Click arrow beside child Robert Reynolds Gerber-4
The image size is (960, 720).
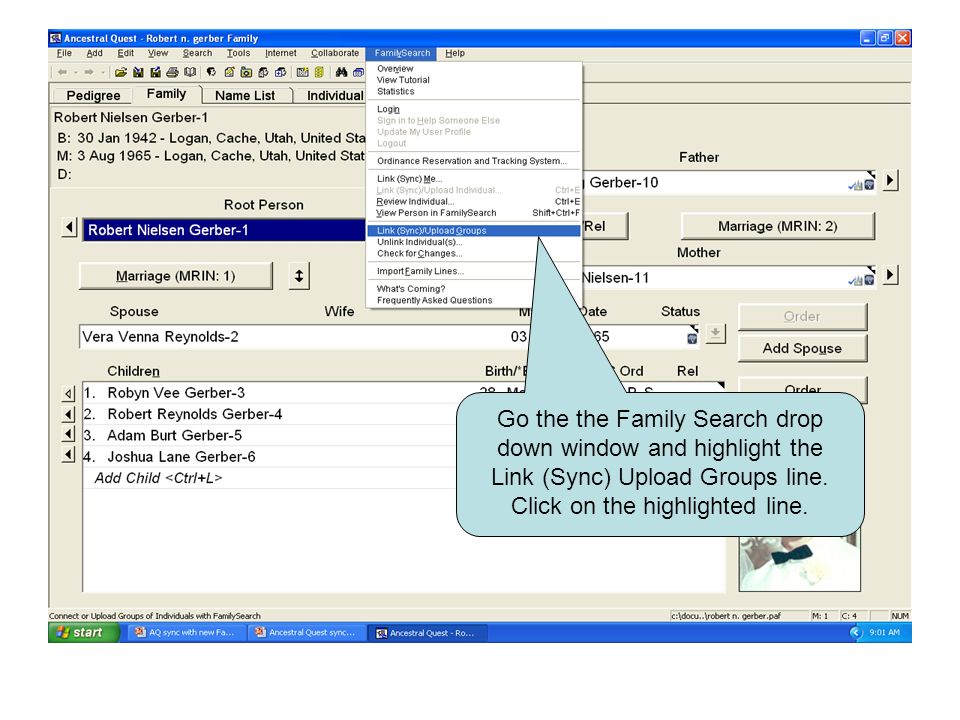coord(69,415)
